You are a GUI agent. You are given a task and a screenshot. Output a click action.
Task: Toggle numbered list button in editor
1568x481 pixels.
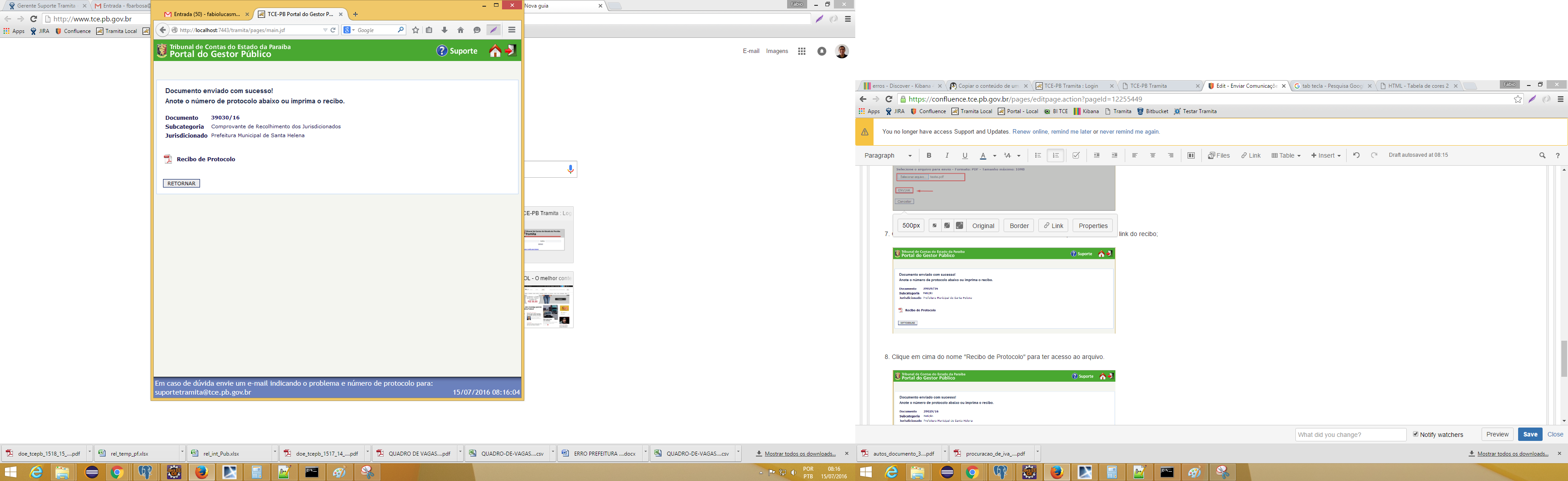coord(1056,156)
